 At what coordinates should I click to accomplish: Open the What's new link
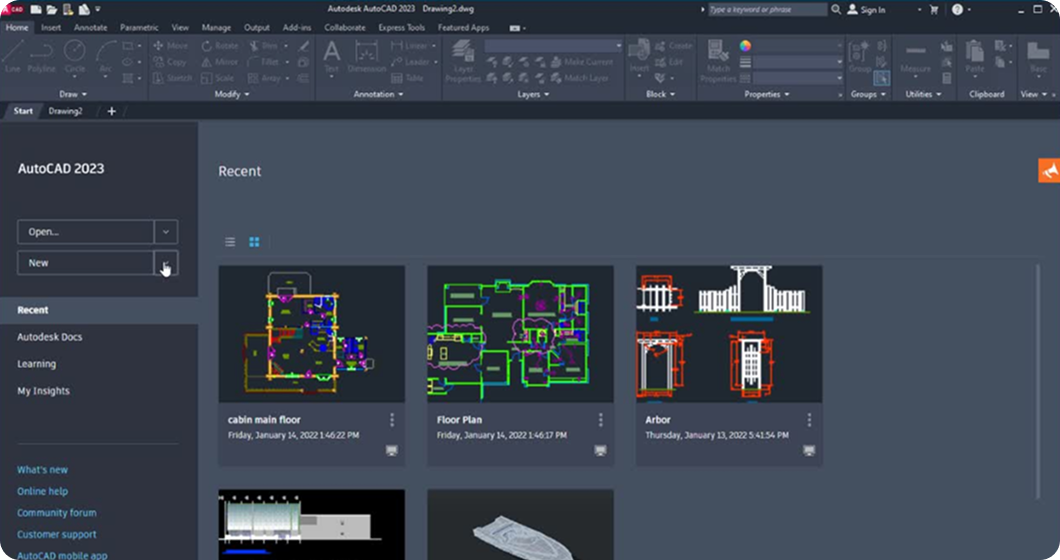pyautogui.click(x=43, y=469)
